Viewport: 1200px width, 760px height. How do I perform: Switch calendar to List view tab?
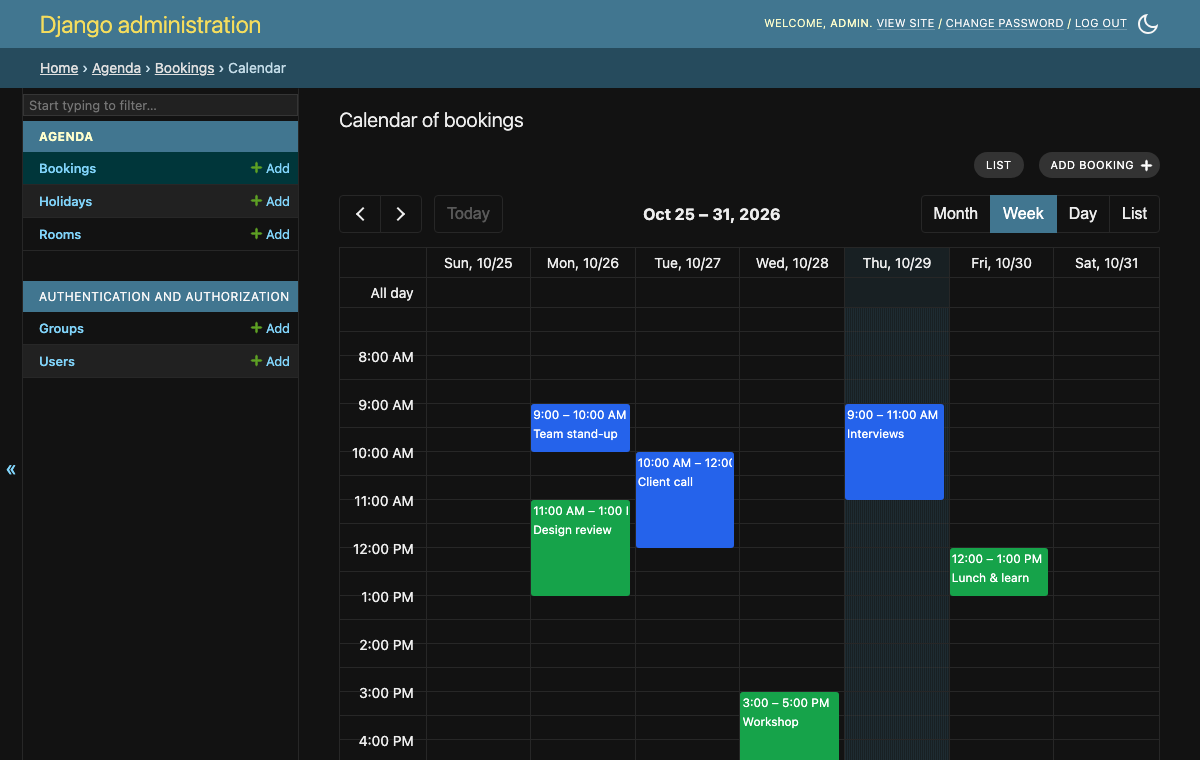[1135, 214]
